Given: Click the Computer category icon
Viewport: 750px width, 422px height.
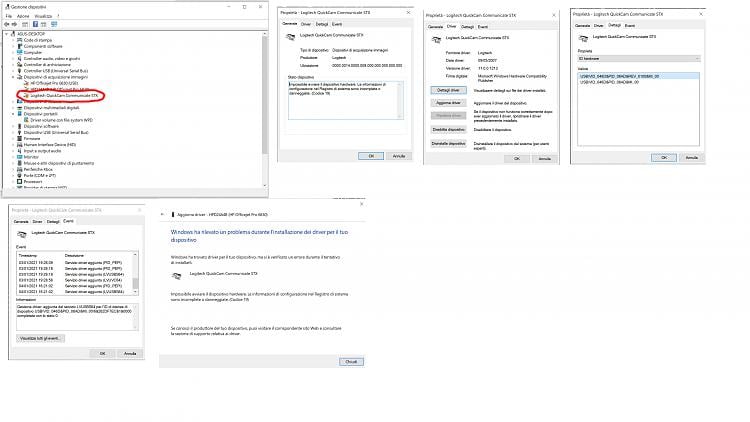Looking at the screenshot, I should tap(20, 52).
